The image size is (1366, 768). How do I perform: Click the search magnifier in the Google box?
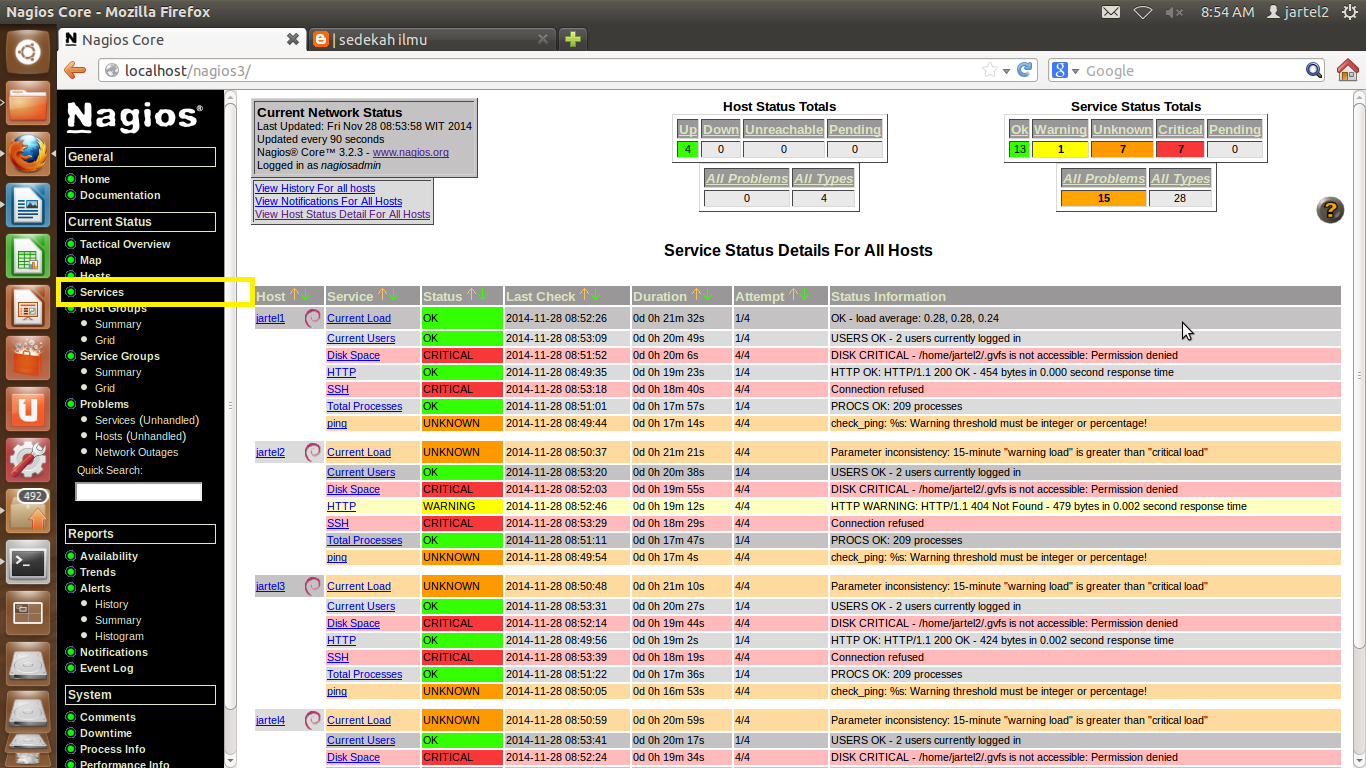coord(1315,70)
